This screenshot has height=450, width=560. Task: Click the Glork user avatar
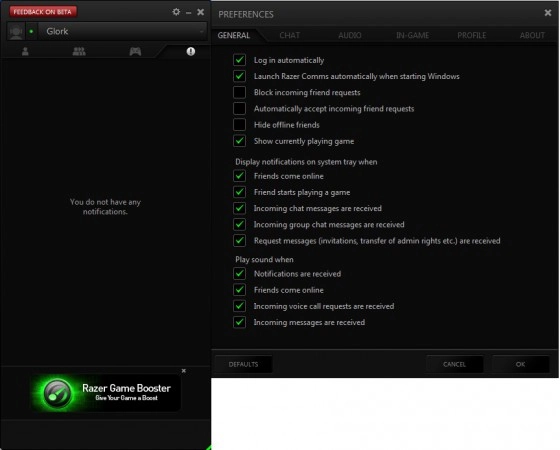[x=16, y=31]
